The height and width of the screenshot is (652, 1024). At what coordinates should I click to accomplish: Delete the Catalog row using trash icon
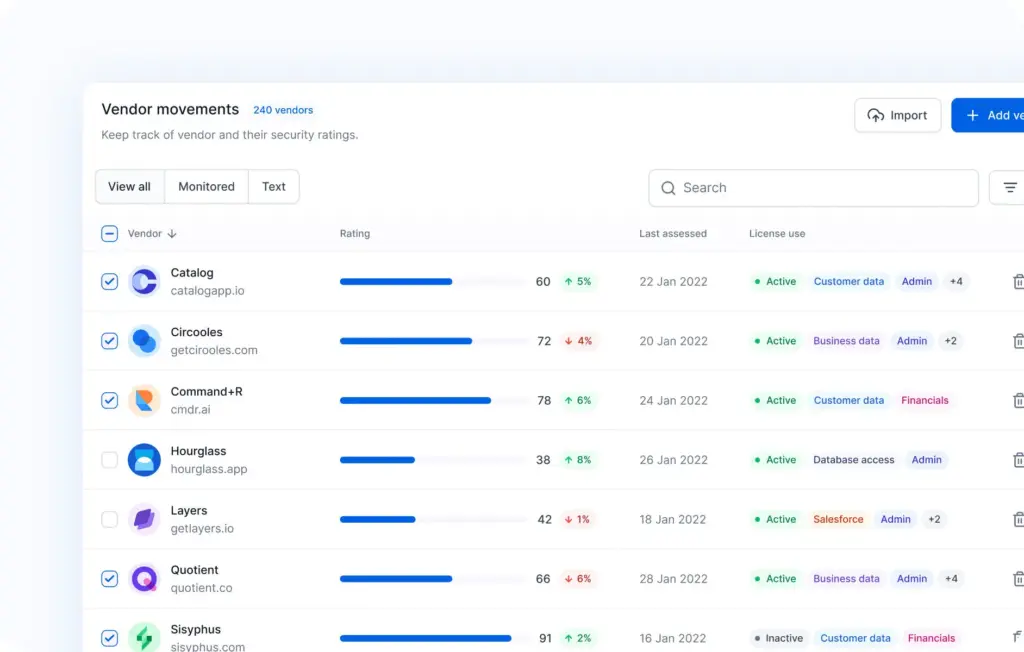(x=1018, y=282)
